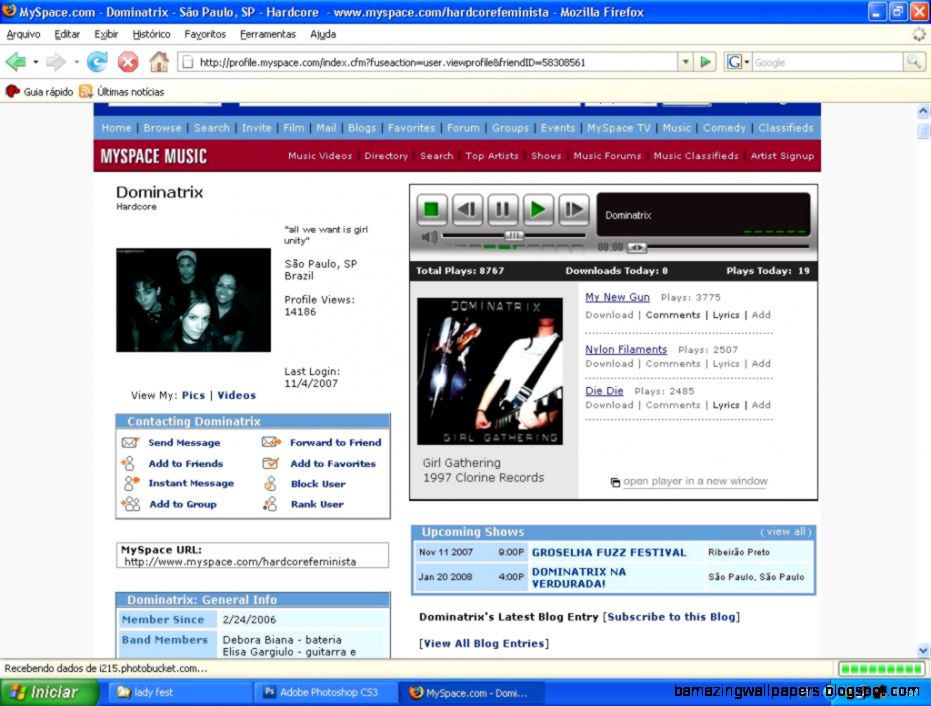Open the Pics link under profile photo
Image resolution: width=931 pixels, height=706 pixels.
coord(193,395)
